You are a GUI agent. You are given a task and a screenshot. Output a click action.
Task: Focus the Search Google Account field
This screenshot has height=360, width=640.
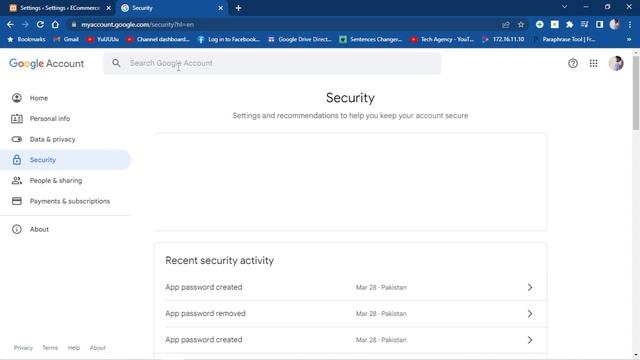click(x=272, y=63)
